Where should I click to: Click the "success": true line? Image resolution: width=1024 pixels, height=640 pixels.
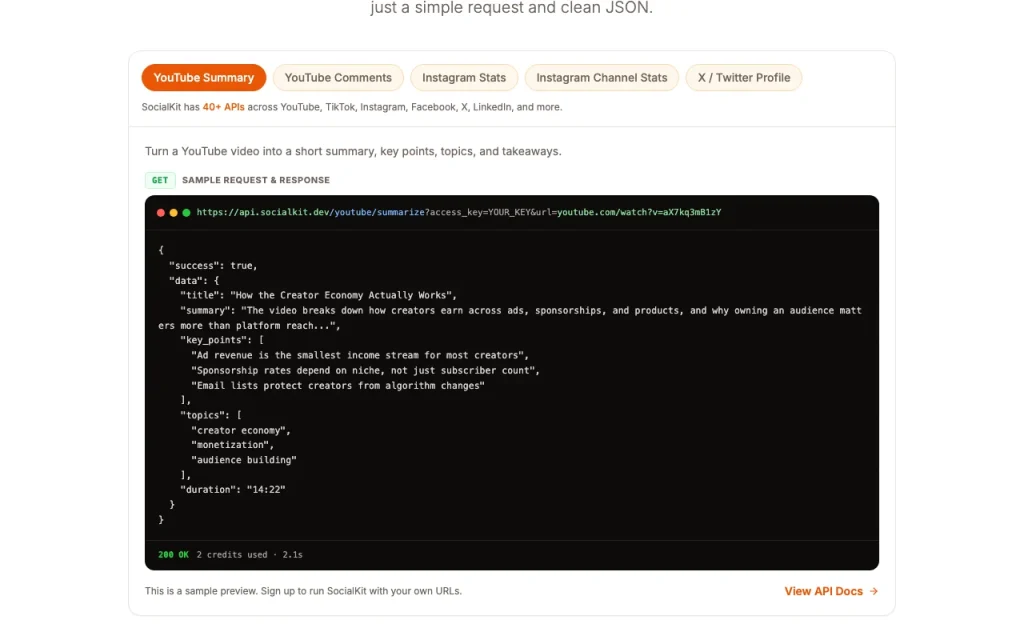(x=213, y=266)
